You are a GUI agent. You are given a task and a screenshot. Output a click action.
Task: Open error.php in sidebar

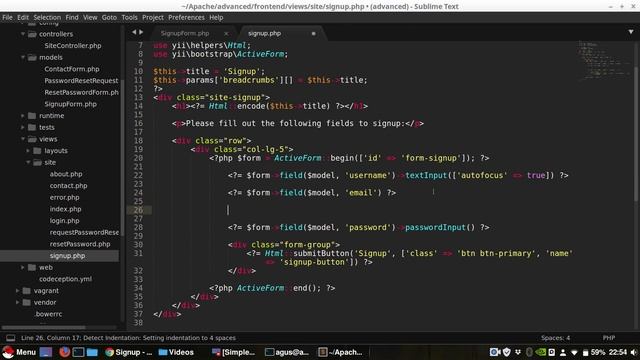point(64,198)
